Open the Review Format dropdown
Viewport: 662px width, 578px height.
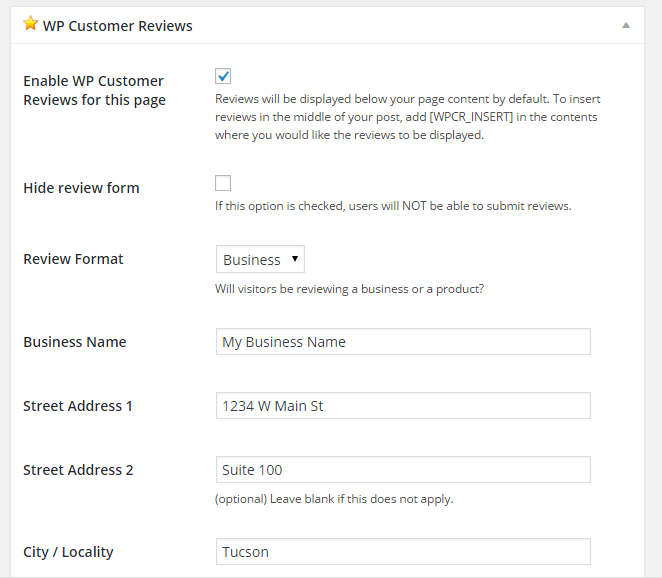coord(260,260)
